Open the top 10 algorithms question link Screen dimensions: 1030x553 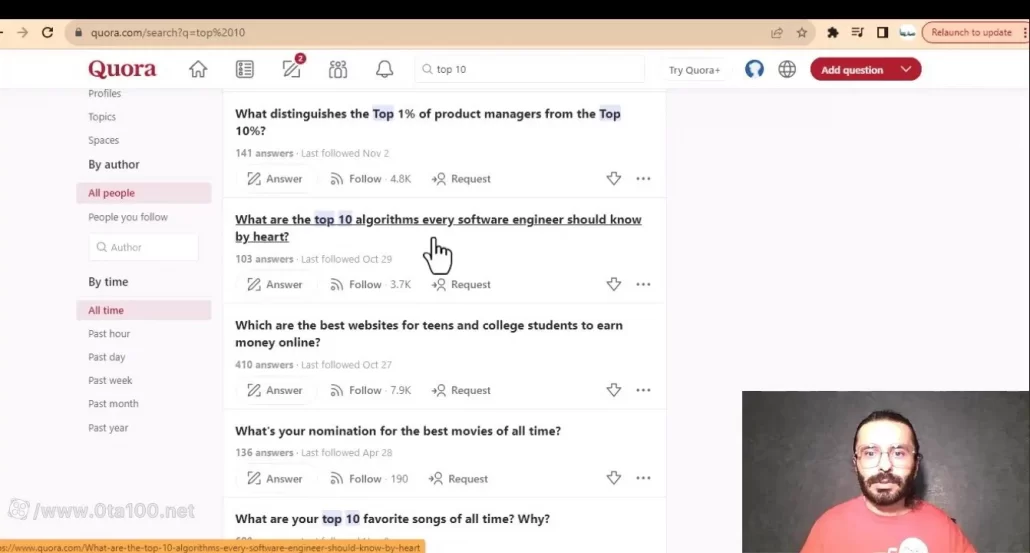(x=438, y=220)
